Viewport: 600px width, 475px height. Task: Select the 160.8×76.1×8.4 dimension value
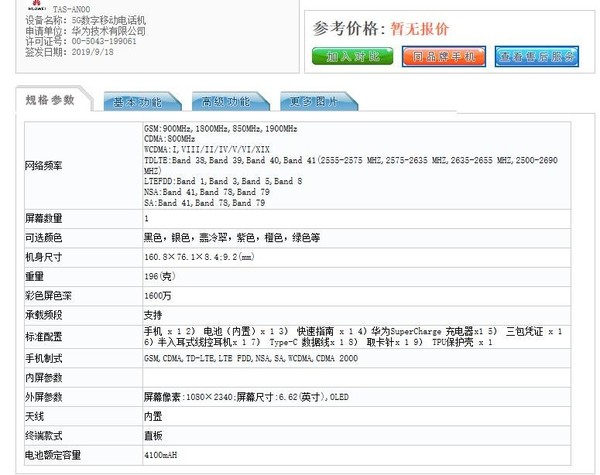(199, 257)
